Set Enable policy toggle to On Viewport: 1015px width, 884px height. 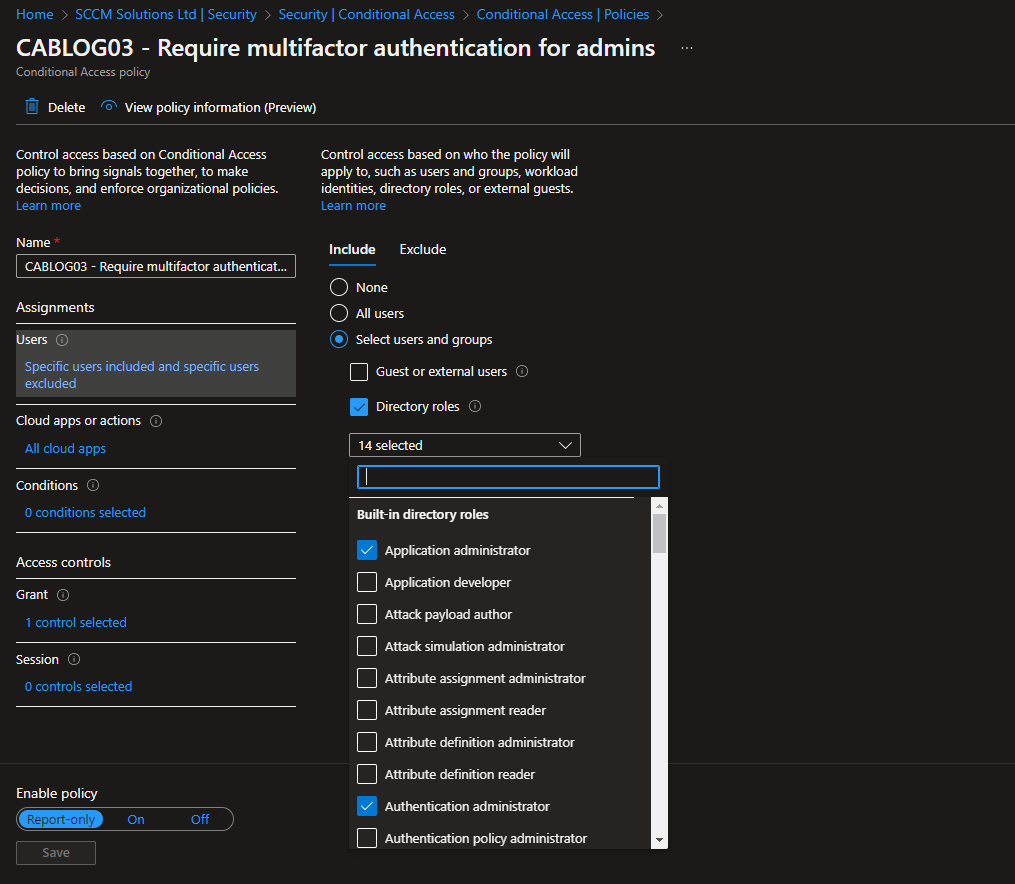point(136,819)
